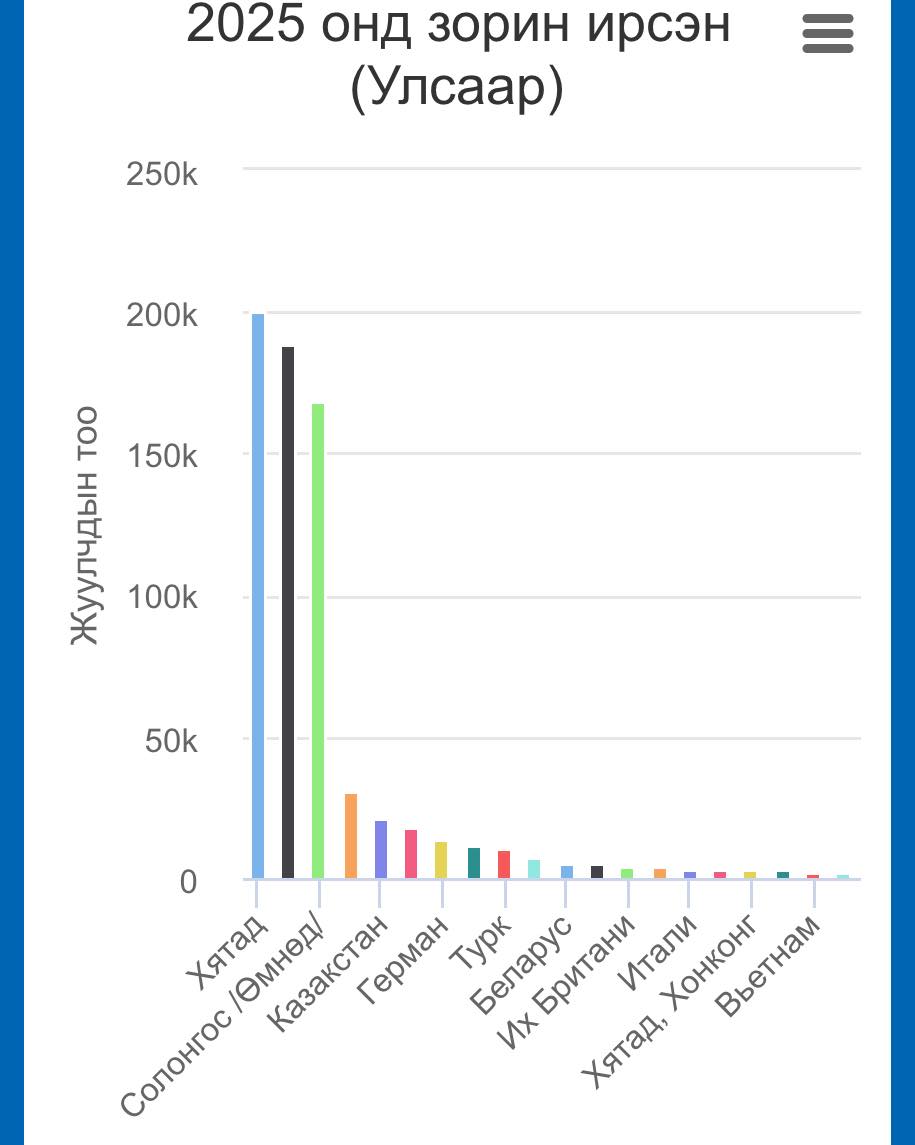
Task: Click the red Турк bar
Action: (x=504, y=865)
